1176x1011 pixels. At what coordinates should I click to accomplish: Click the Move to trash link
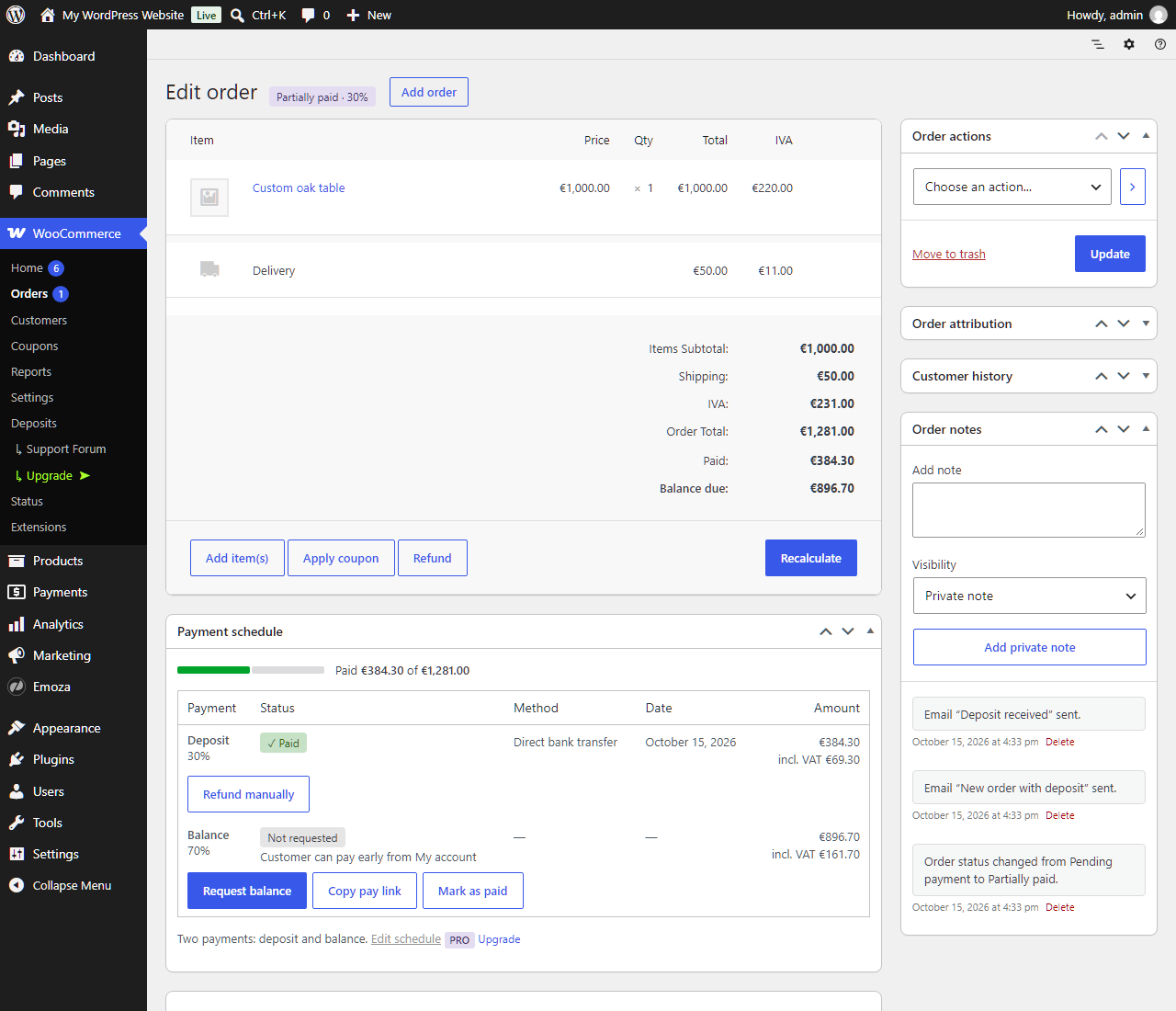pyautogui.click(x=949, y=255)
